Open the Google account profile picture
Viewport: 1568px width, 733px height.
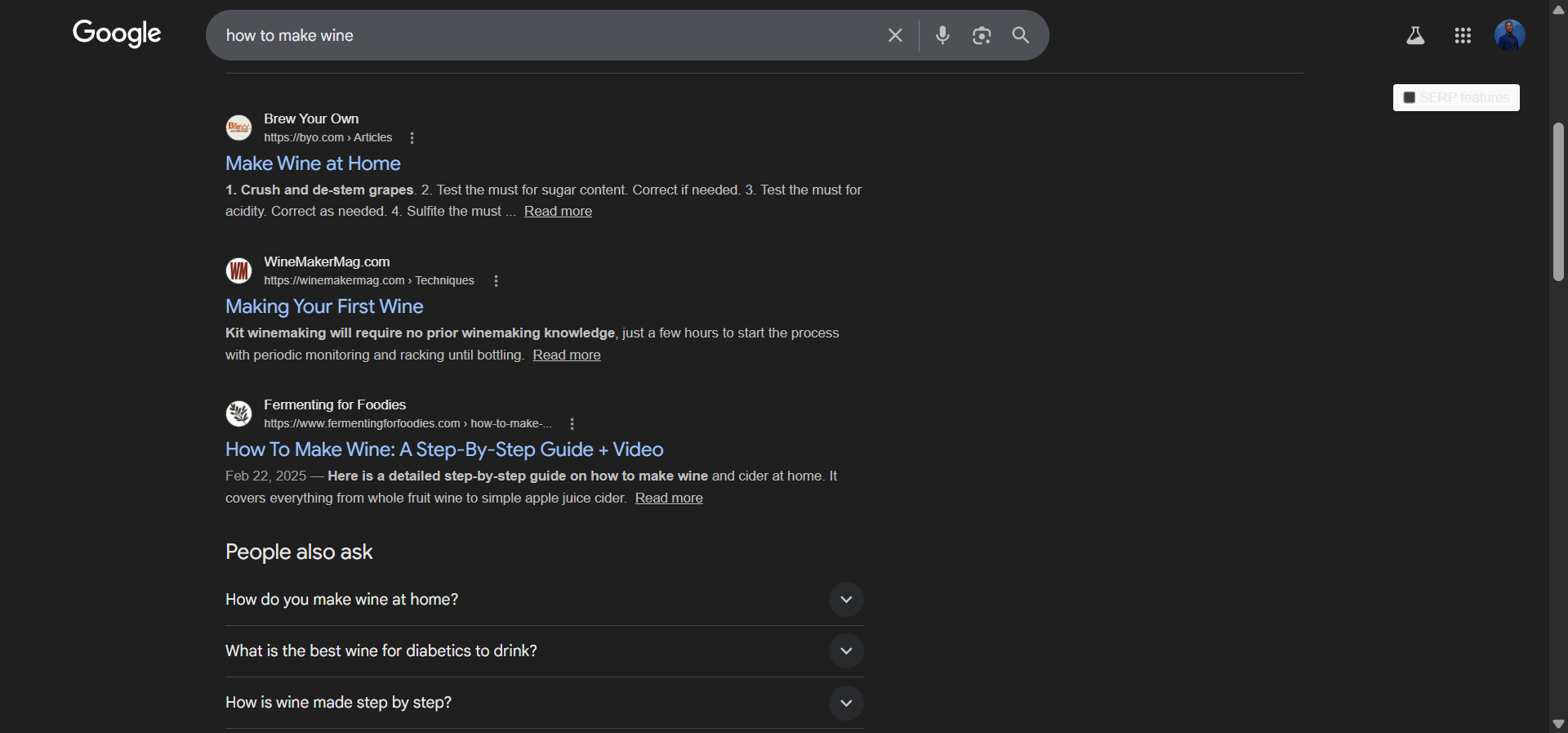coord(1509,35)
